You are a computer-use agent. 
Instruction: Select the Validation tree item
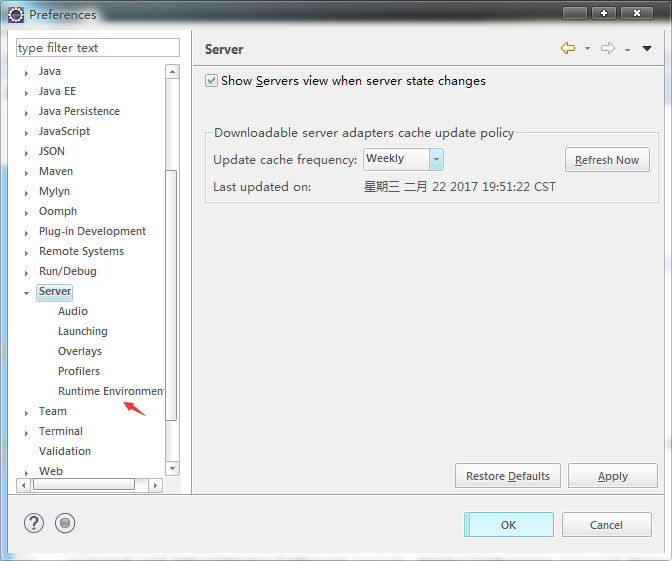point(65,451)
